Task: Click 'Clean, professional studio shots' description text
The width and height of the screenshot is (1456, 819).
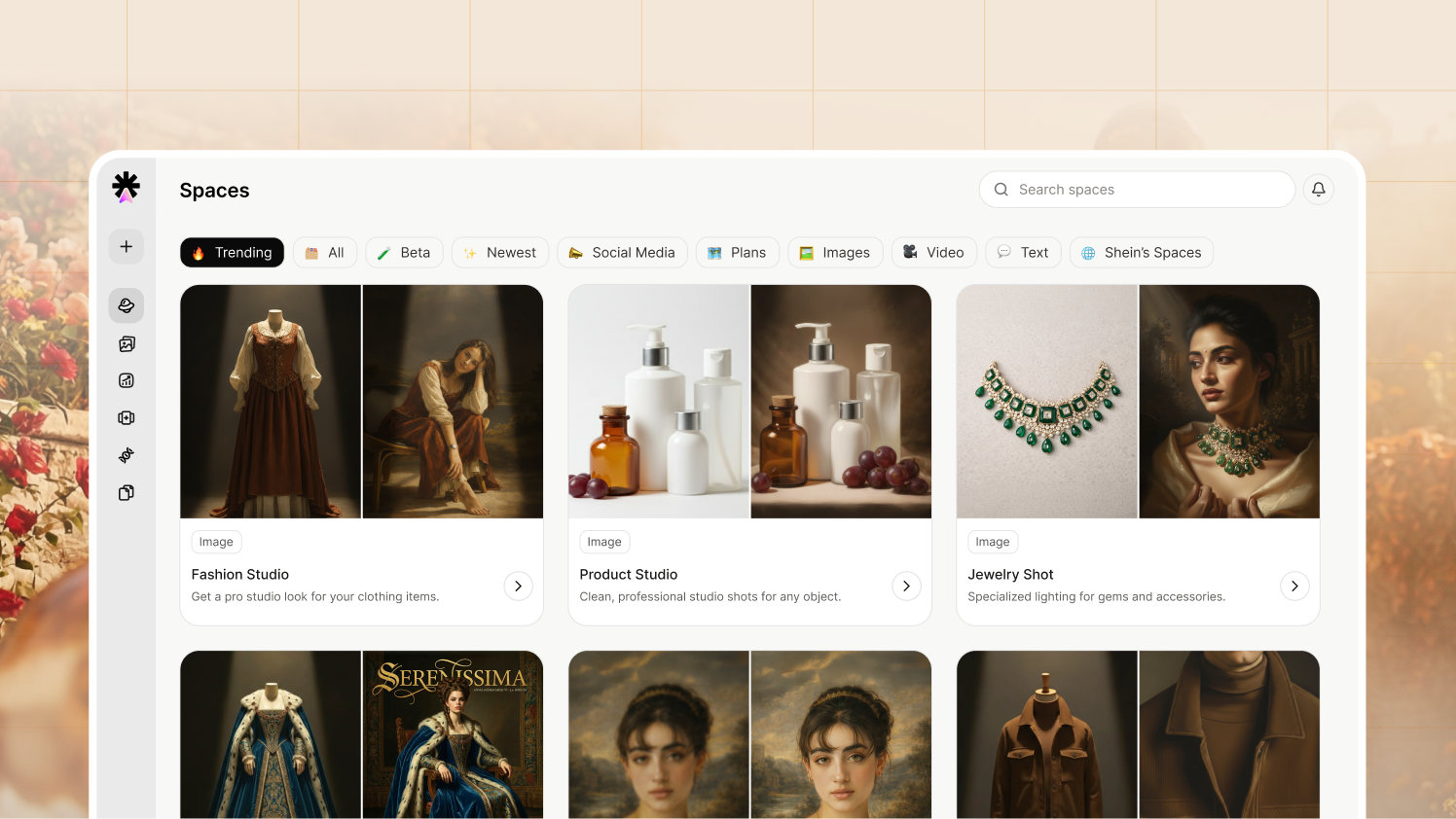Action: pos(710,597)
